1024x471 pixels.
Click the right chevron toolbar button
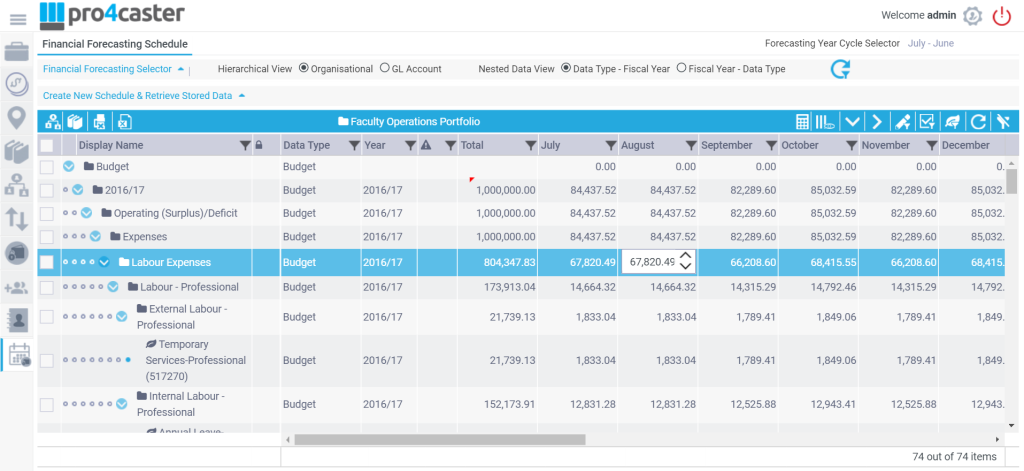[877, 122]
